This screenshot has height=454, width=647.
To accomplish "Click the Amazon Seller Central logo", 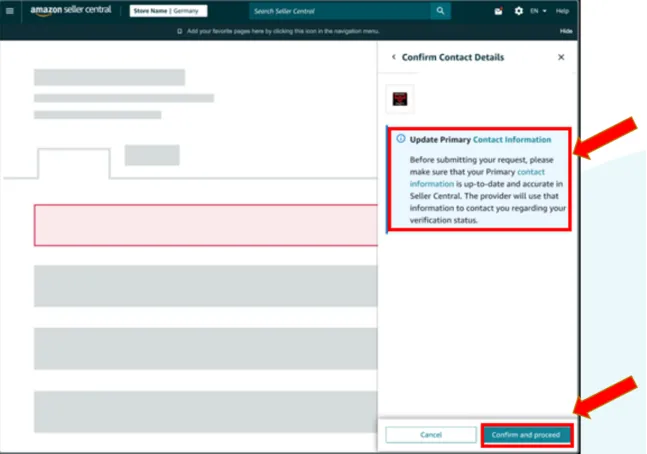I will 71,10.
